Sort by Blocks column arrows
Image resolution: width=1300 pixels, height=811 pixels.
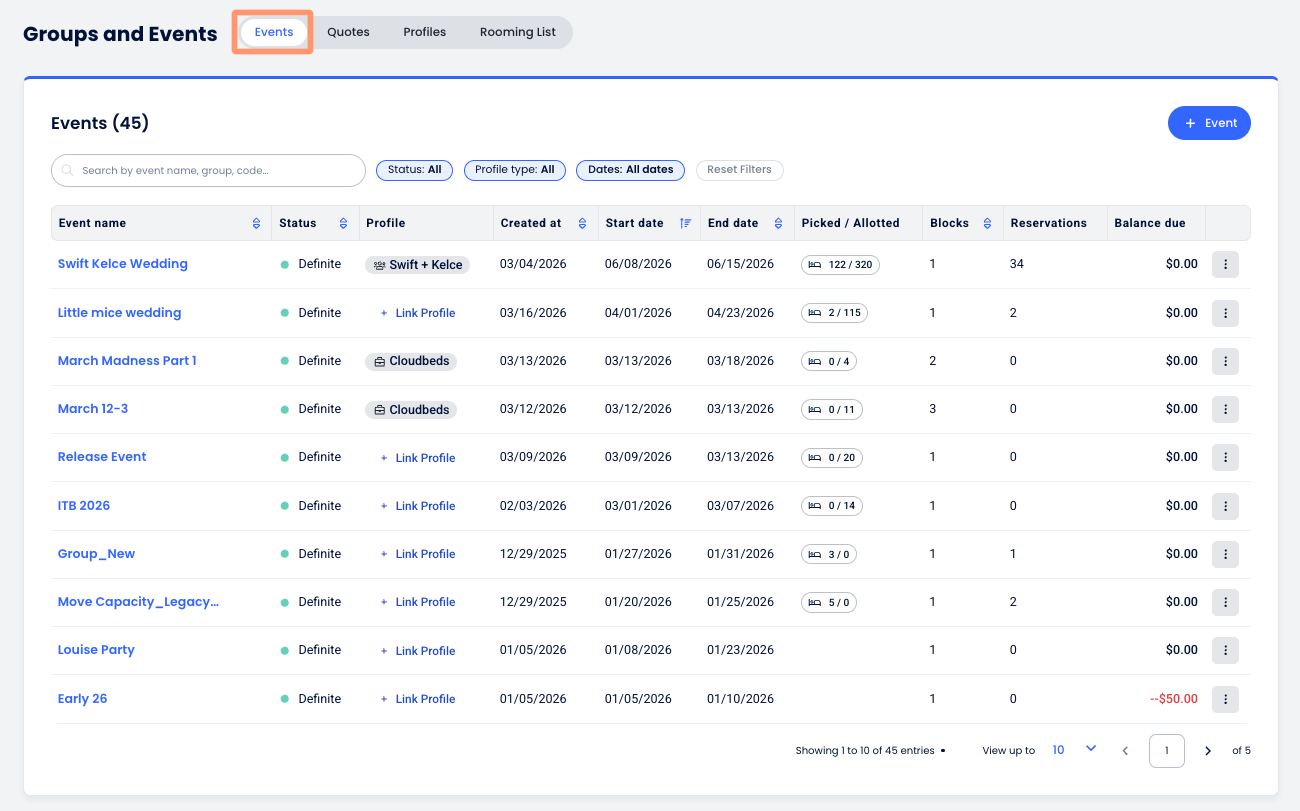coord(987,224)
